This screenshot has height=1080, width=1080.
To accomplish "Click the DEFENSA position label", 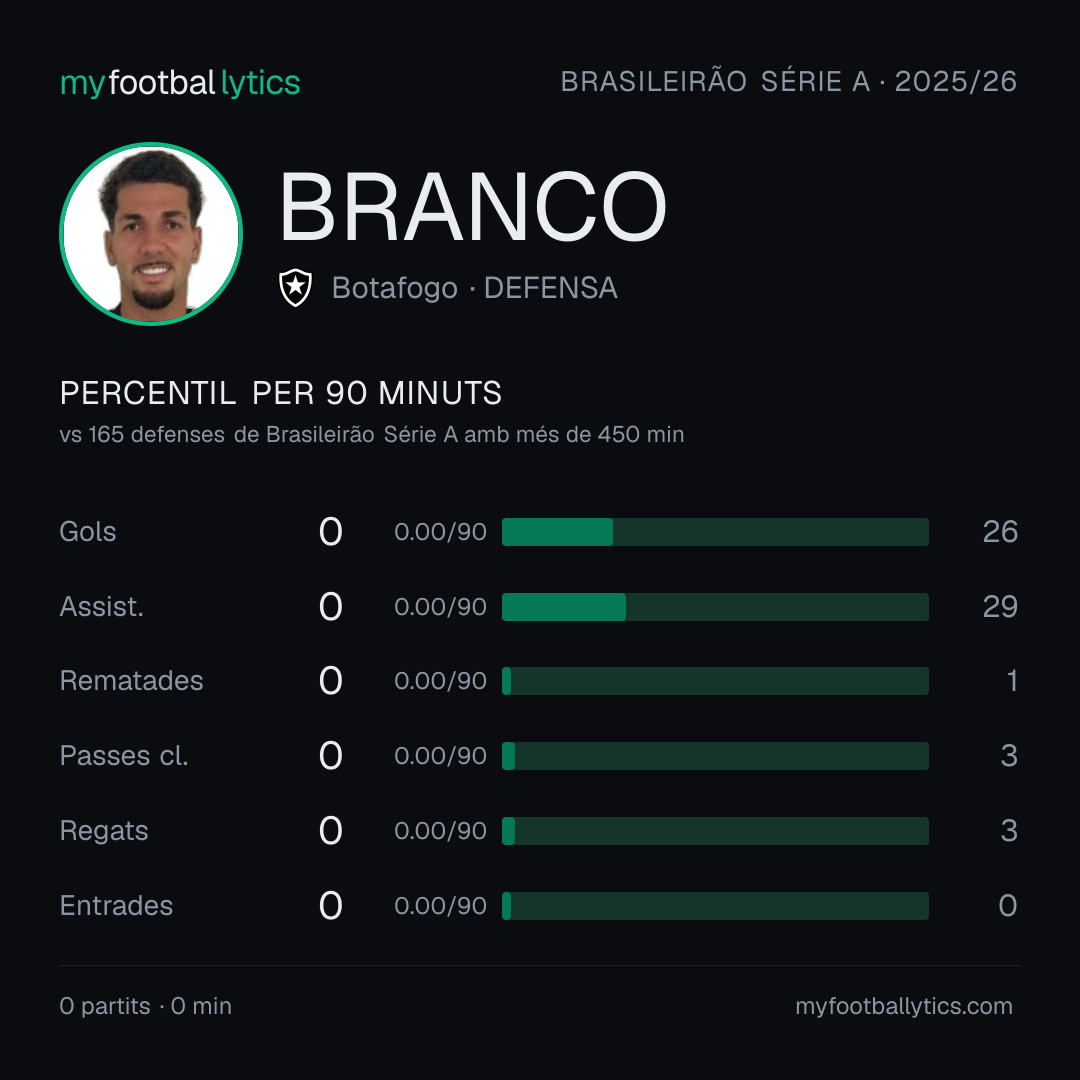I will click(551, 288).
